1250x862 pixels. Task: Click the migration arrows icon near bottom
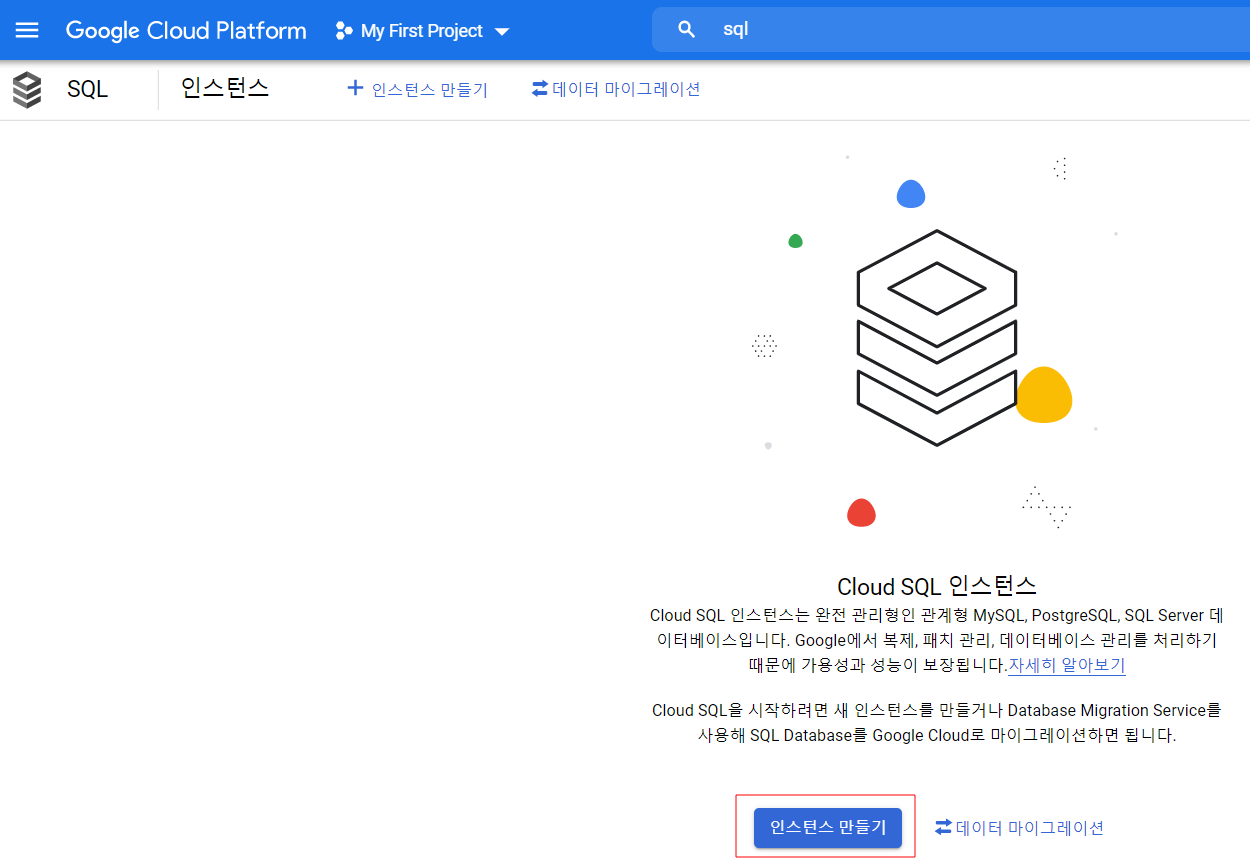tap(944, 827)
